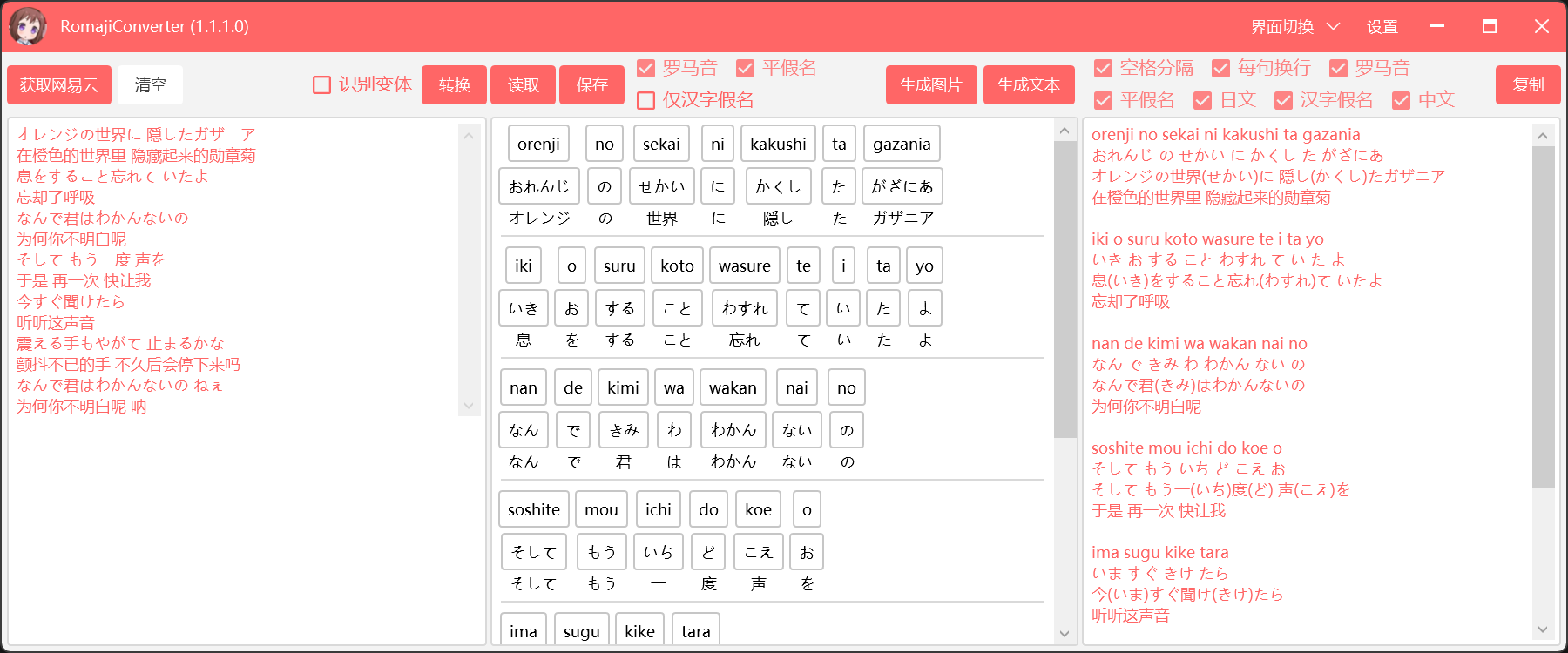Click output line 'ima sugu kike tara'
Screen dimensions: 1568x653
coord(1159,552)
